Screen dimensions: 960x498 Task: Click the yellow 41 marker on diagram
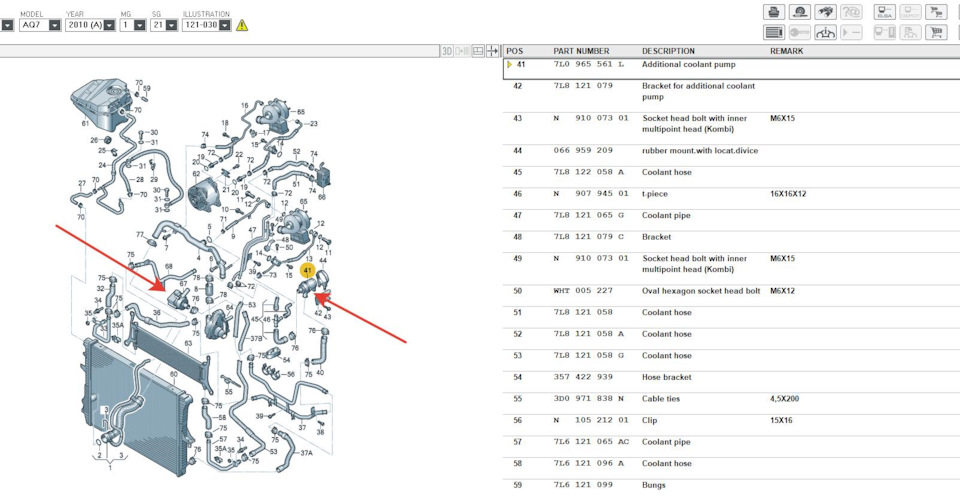pos(308,270)
